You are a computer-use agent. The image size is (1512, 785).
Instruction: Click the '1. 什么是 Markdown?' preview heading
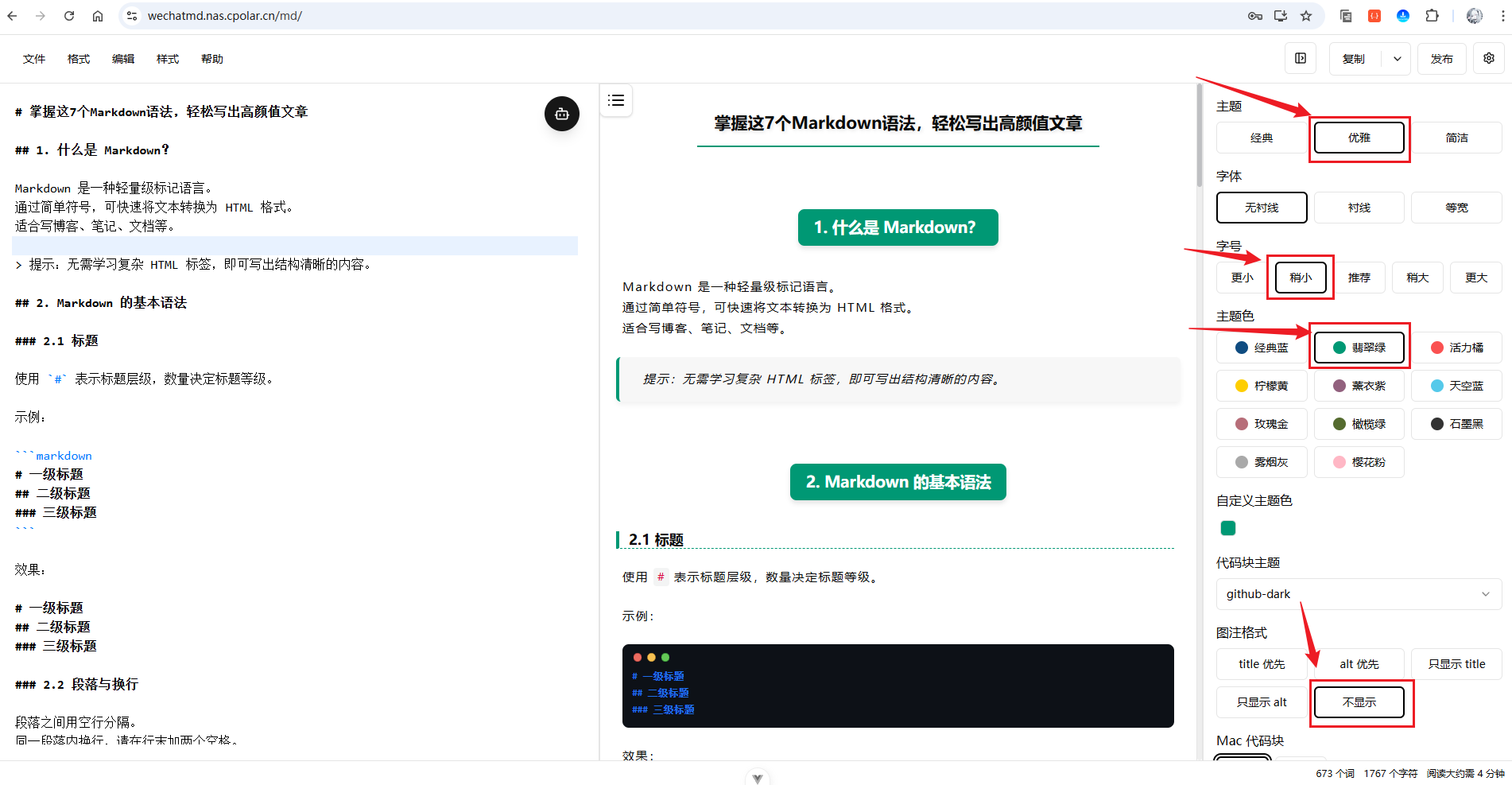click(x=898, y=227)
